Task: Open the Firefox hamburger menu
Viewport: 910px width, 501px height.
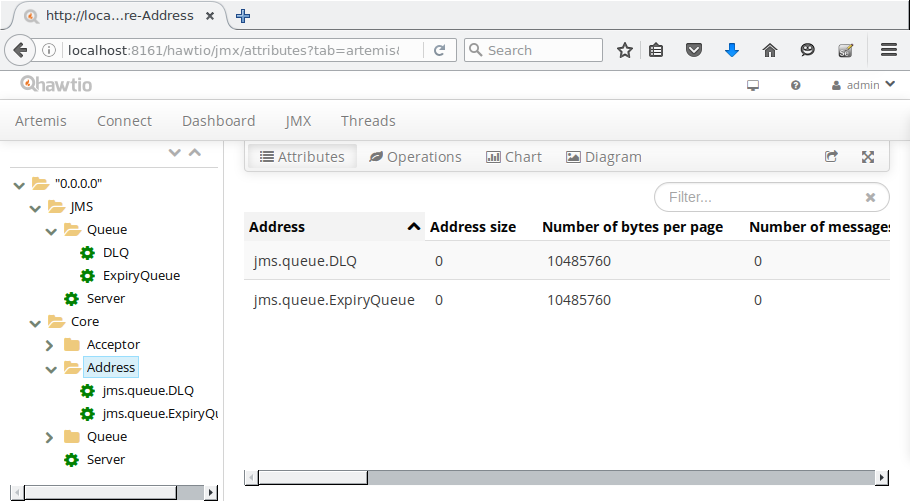Action: click(x=889, y=50)
